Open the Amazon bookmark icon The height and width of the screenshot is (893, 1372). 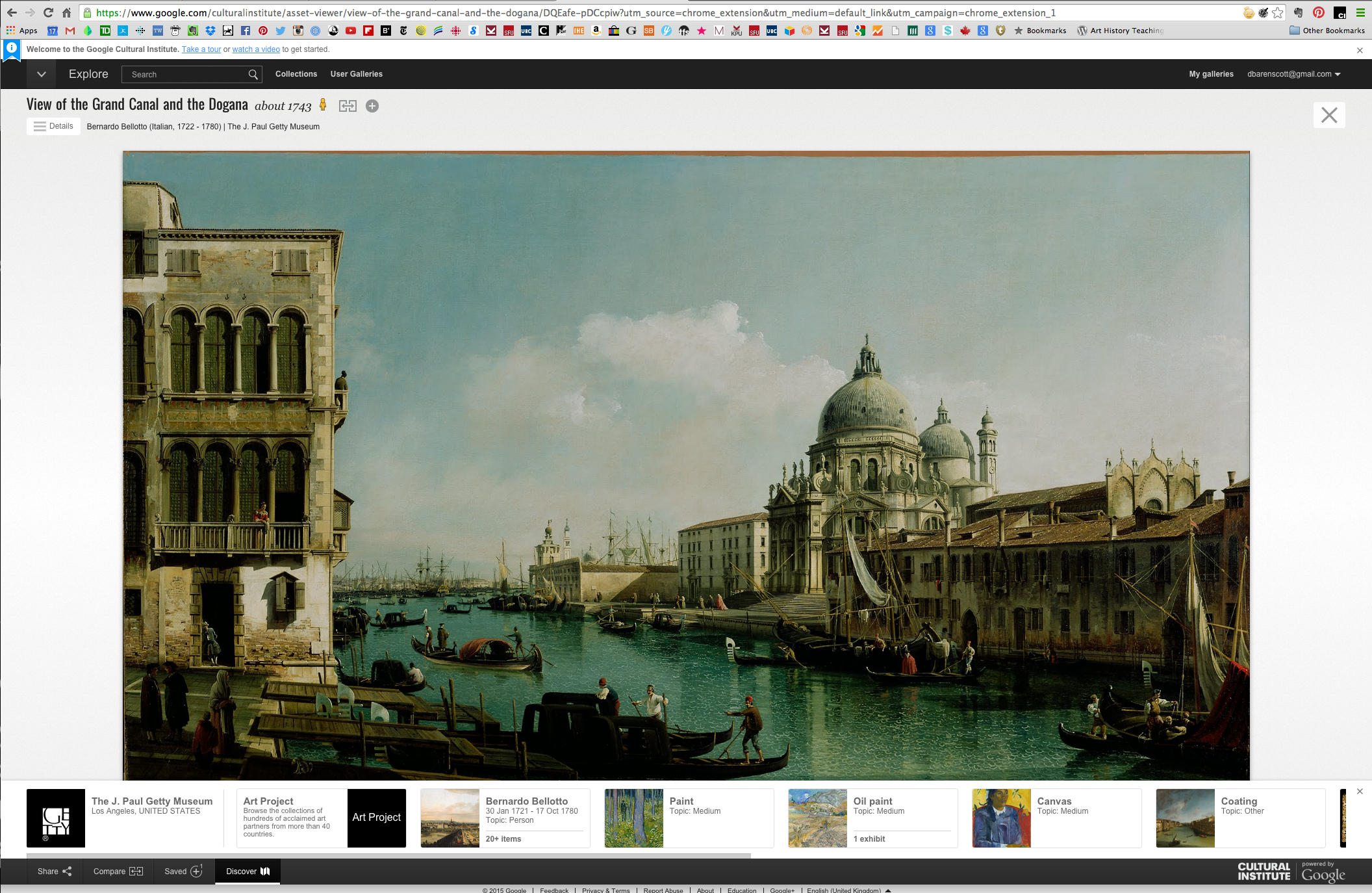point(596,31)
